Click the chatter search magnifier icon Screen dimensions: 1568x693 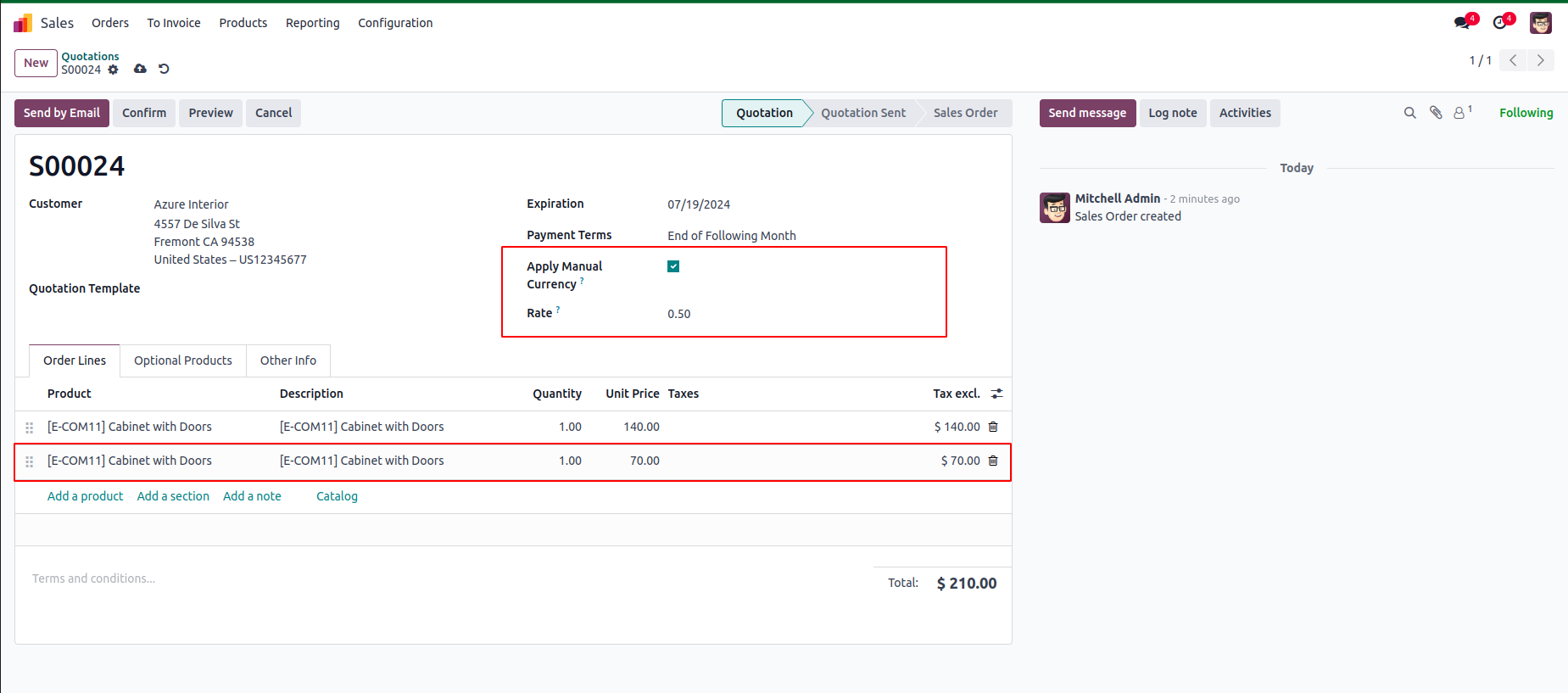[x=1409, y=113]
